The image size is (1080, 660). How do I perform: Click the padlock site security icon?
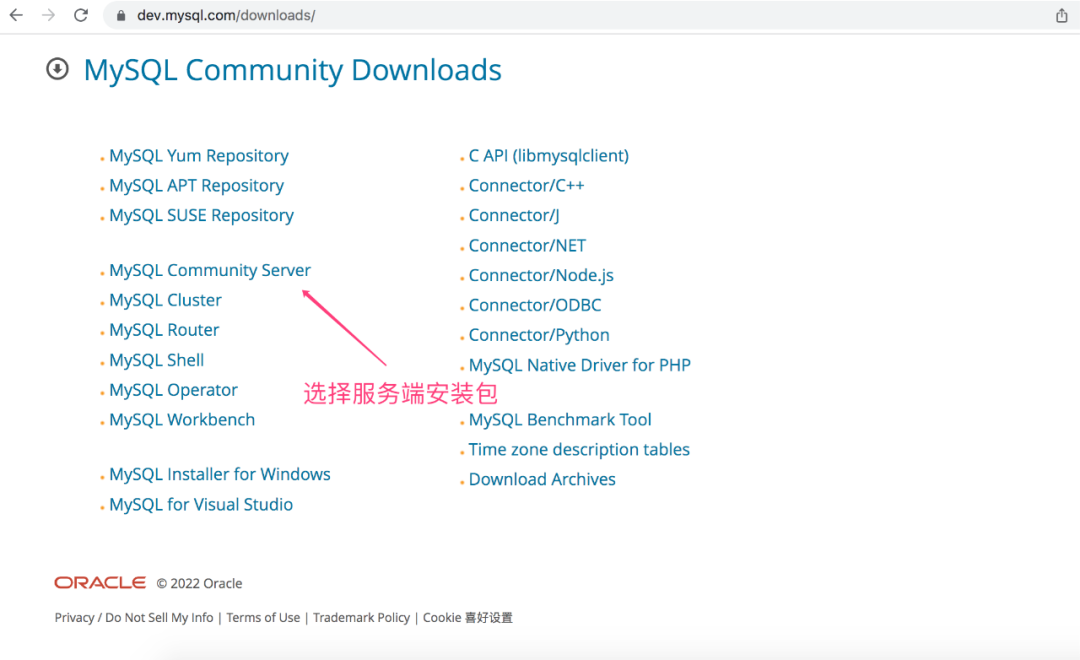click(x=121, y=16)
